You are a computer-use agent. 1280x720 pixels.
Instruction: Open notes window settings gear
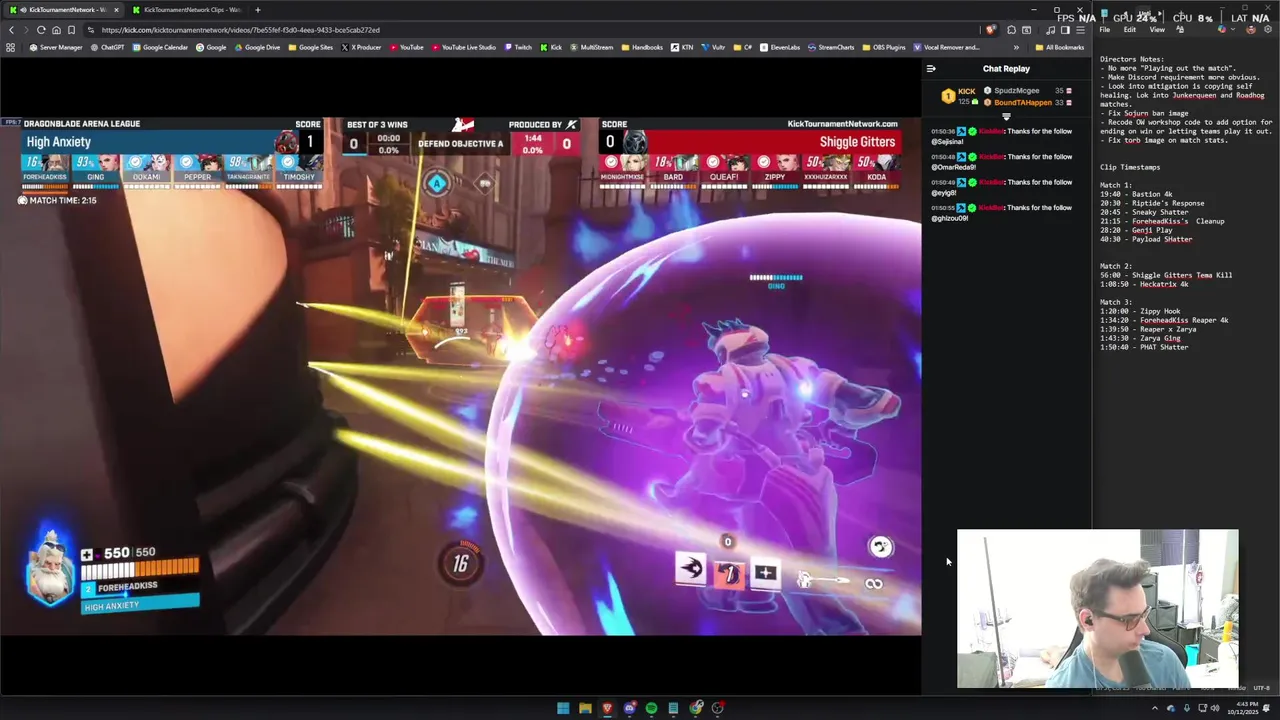click(x=1268, y=29)
